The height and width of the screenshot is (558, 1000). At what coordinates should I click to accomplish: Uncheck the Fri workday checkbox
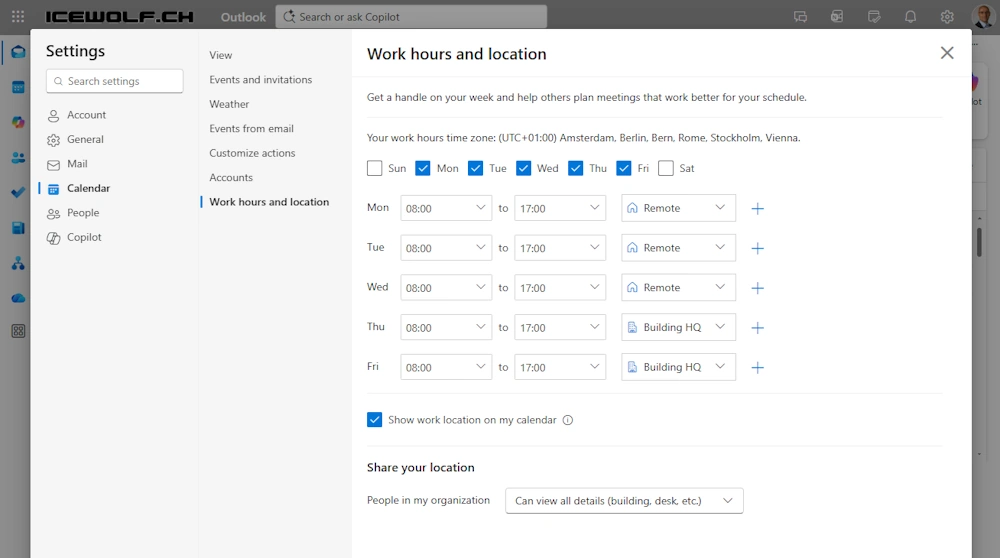[x=624, y=168]
